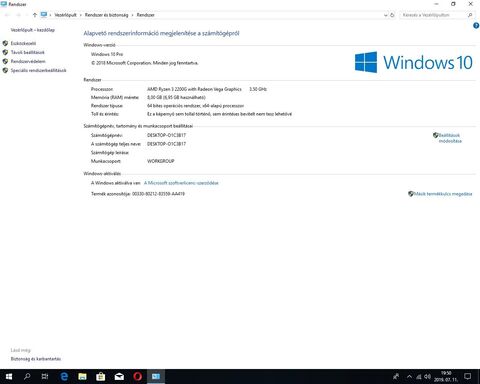Open Task View on the taskbar
Screen dimensions: 480x384
(x=45, y=377)
